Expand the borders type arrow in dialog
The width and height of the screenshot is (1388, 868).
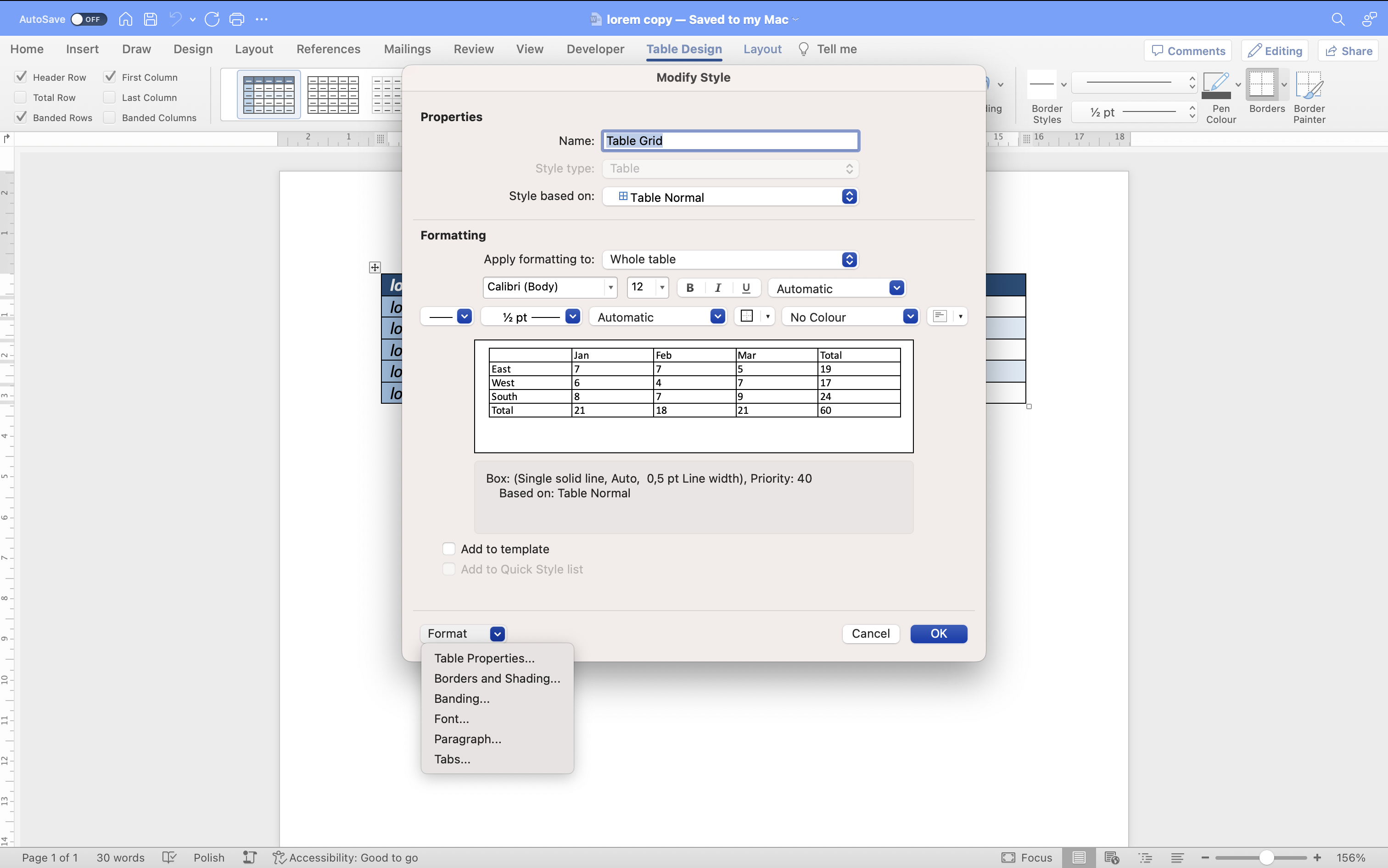pyautogui.click(x=768, y=316)
